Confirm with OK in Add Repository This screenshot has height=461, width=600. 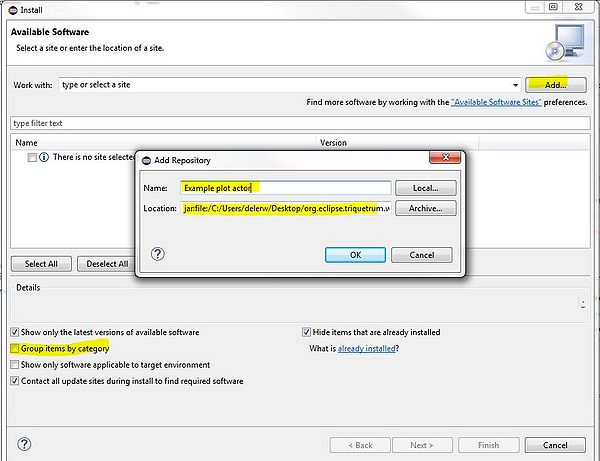point(355,255)
